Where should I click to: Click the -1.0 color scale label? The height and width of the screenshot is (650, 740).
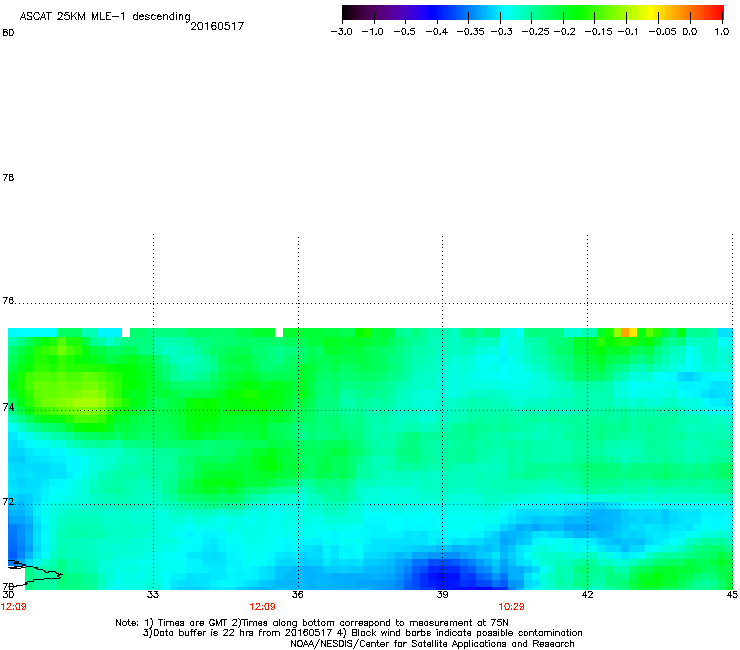tap(372, 32)
